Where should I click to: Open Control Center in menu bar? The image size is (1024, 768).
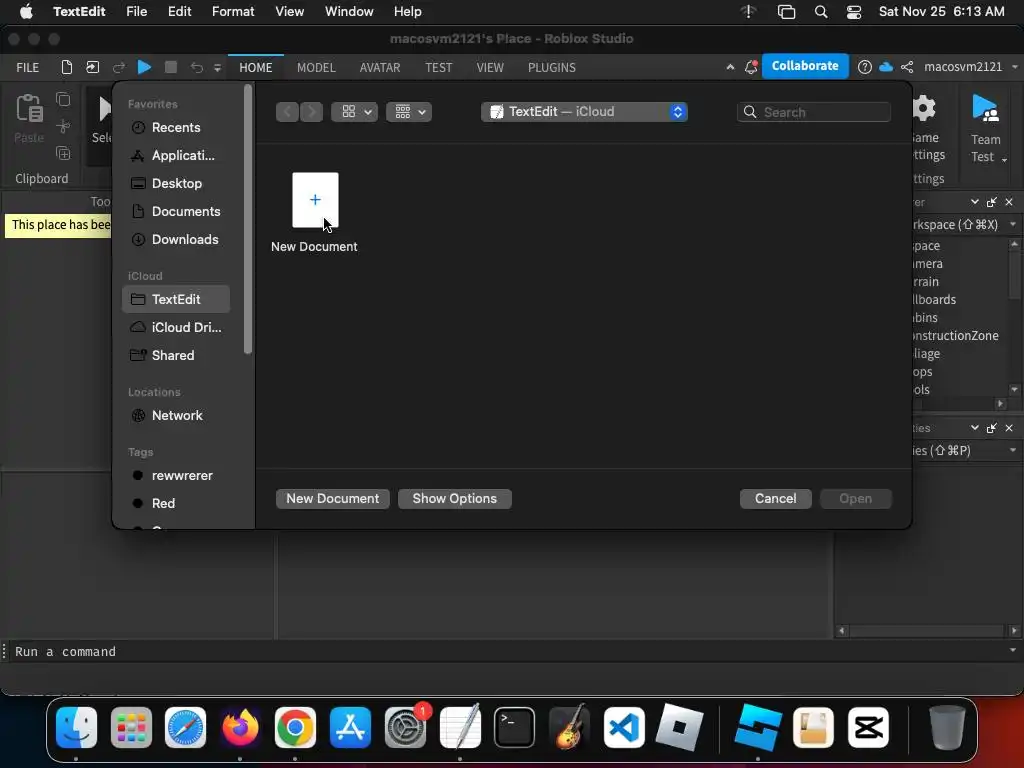854,12
